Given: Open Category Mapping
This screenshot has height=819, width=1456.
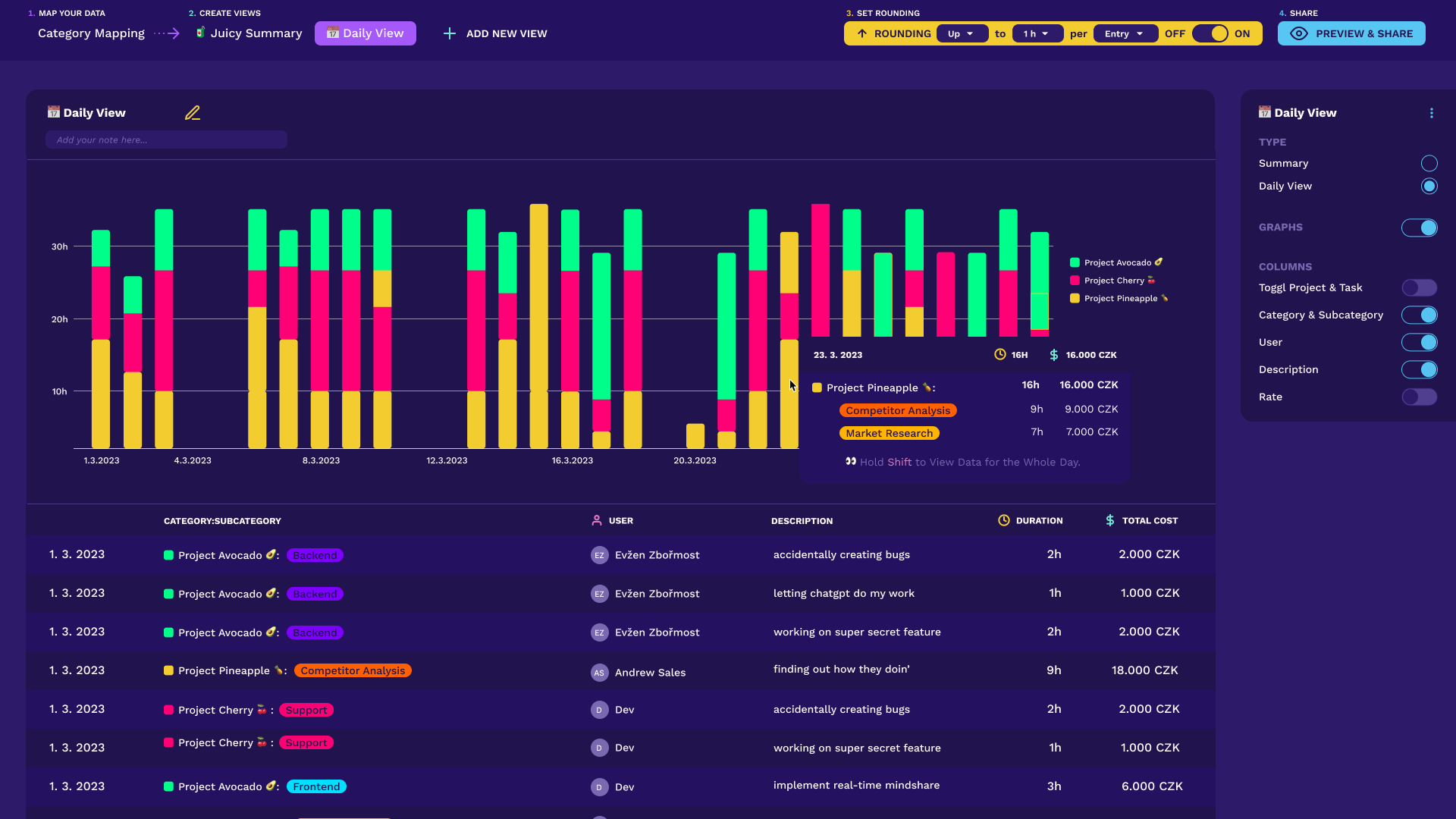Looking at the screenshot, I should (91, 33).
